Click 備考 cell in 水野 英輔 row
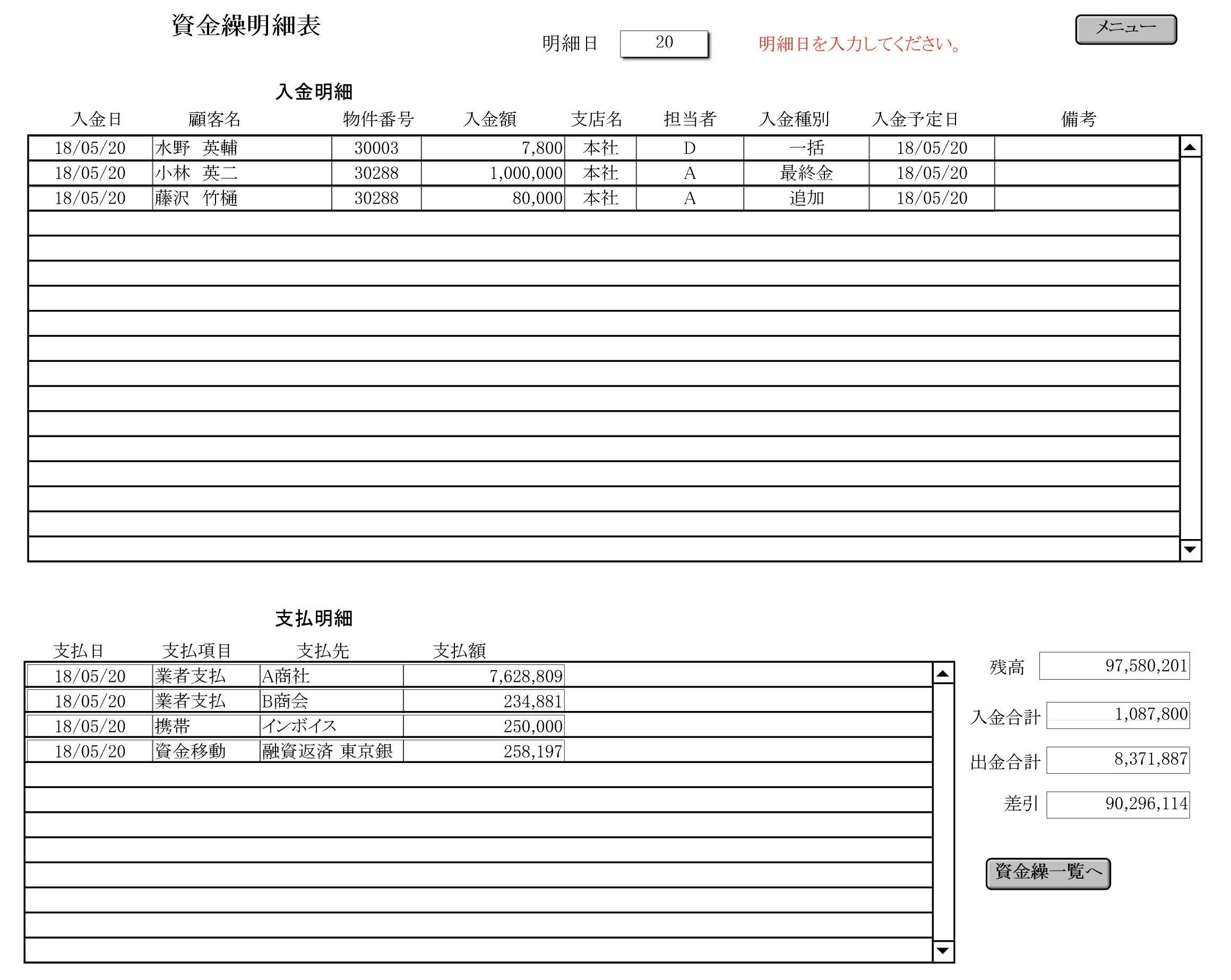The height and width of the screenshot is (980, 1231). click(x=1087, y=148)
